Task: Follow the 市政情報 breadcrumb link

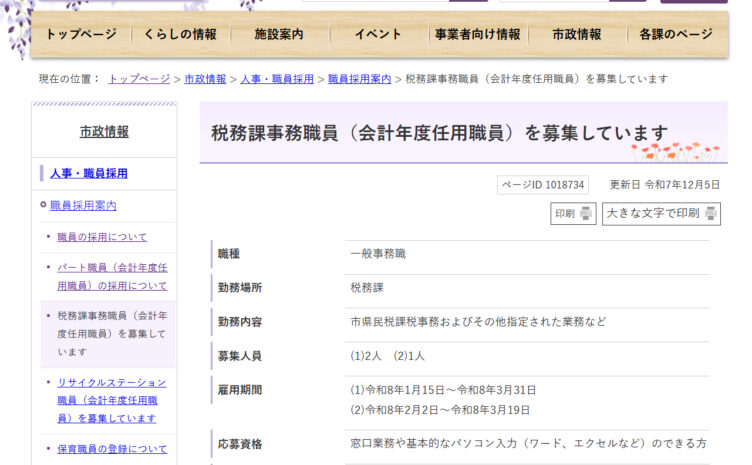Action: point(205,79)
